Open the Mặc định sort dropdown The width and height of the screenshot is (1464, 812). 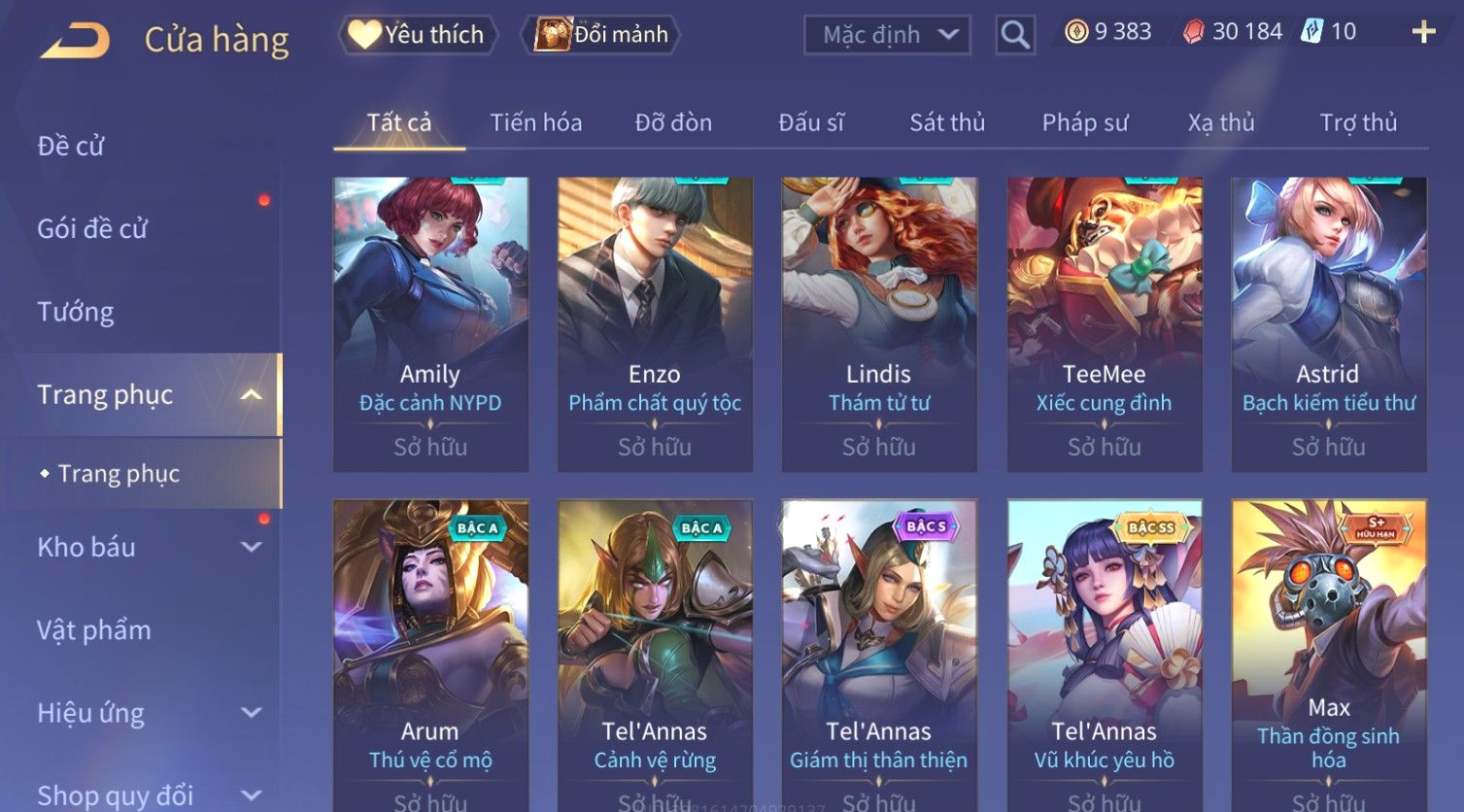click(887, 35)
